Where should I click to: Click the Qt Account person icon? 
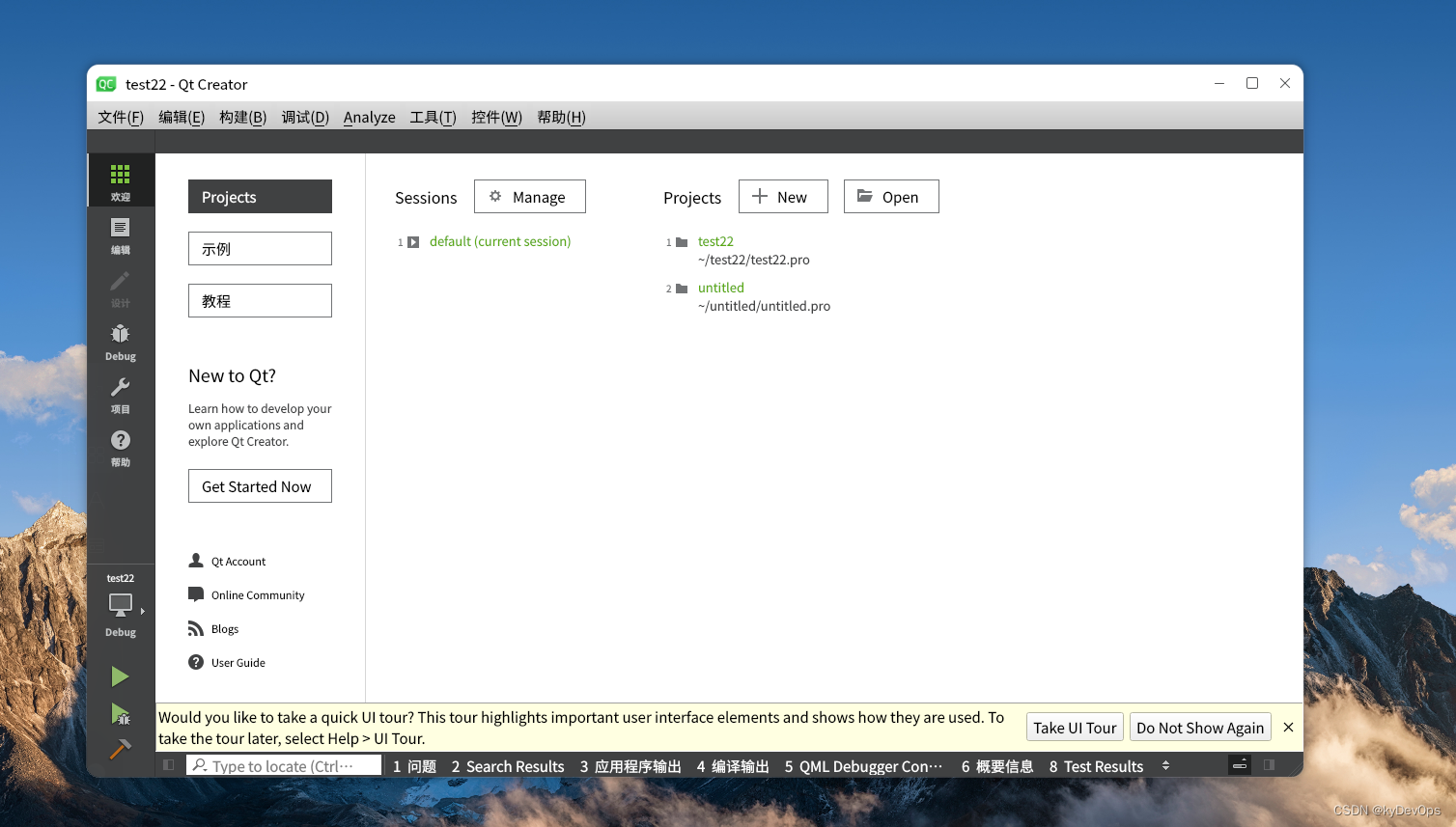(x=196, y=561)
